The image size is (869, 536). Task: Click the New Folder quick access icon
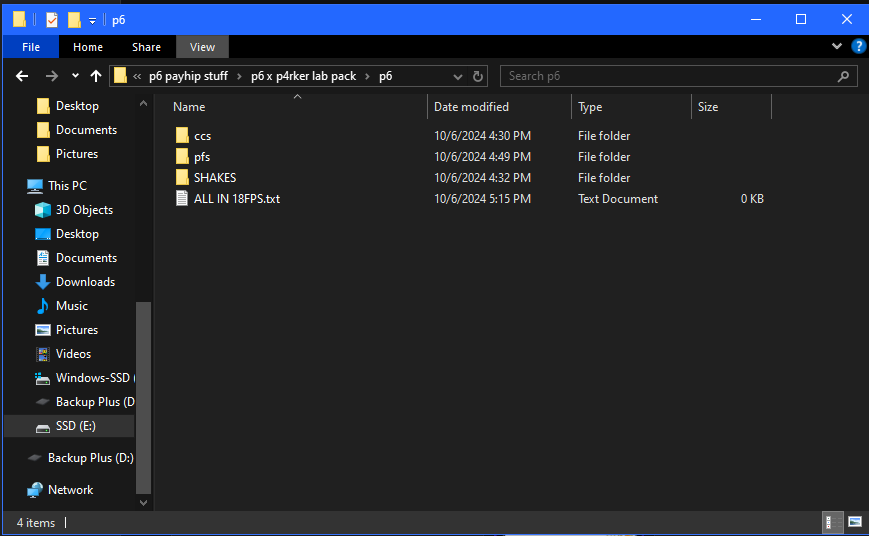pyautogui.click(x=74, y=20)
